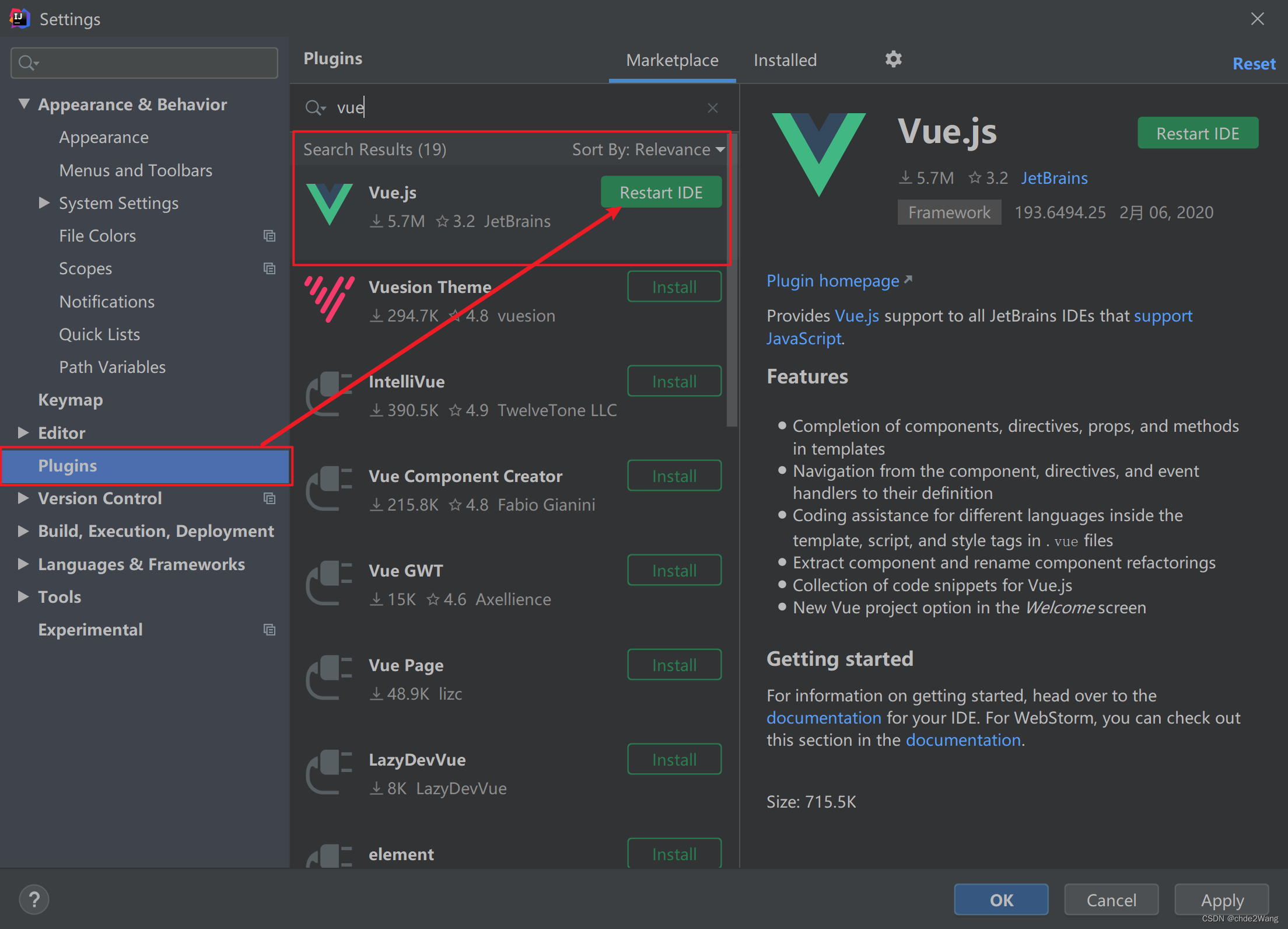Install the IntelliVue plugin

coord(674,381)
